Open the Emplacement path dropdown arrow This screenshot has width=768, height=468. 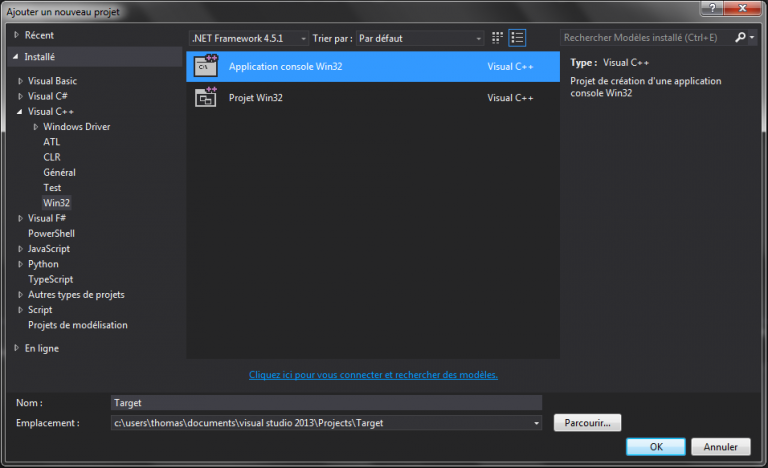click(x=536, y=423)
